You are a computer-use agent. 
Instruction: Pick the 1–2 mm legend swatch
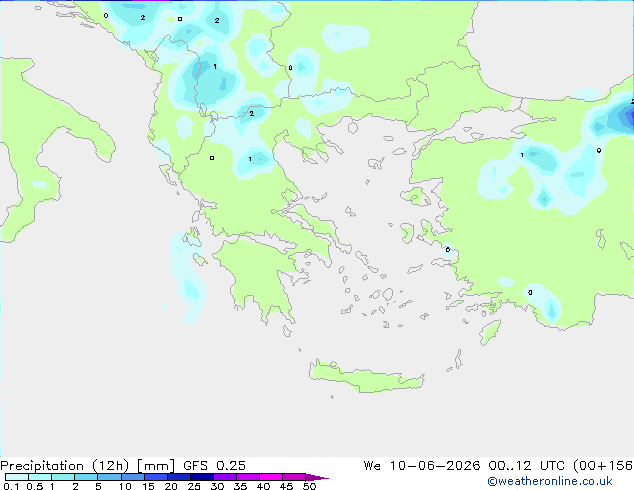tap(63, 477)
